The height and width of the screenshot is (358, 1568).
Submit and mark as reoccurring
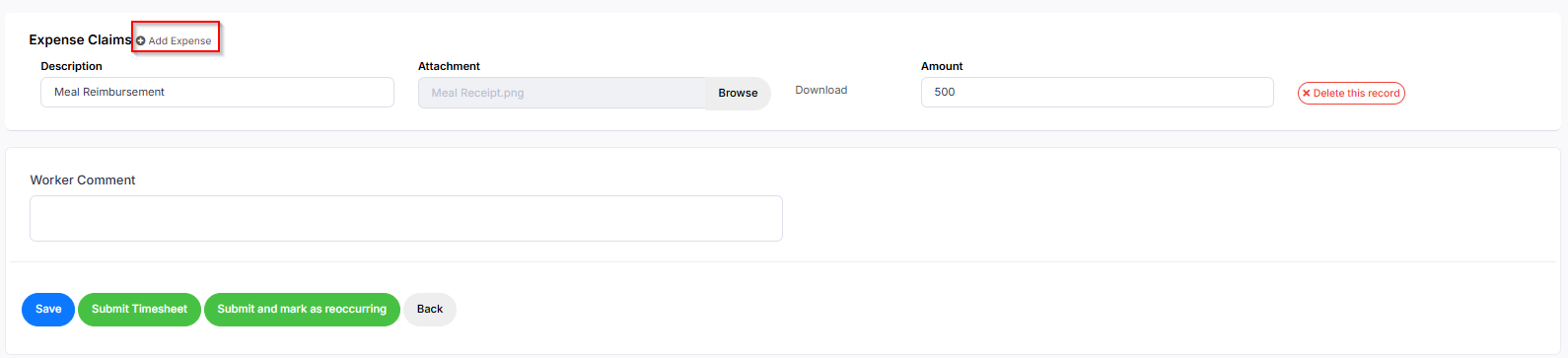click(x=302, y=309)
